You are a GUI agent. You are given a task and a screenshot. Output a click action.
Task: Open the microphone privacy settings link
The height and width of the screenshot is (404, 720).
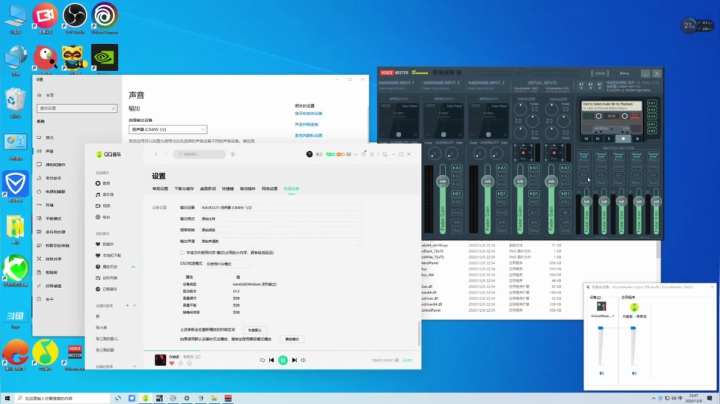point(309,135)
